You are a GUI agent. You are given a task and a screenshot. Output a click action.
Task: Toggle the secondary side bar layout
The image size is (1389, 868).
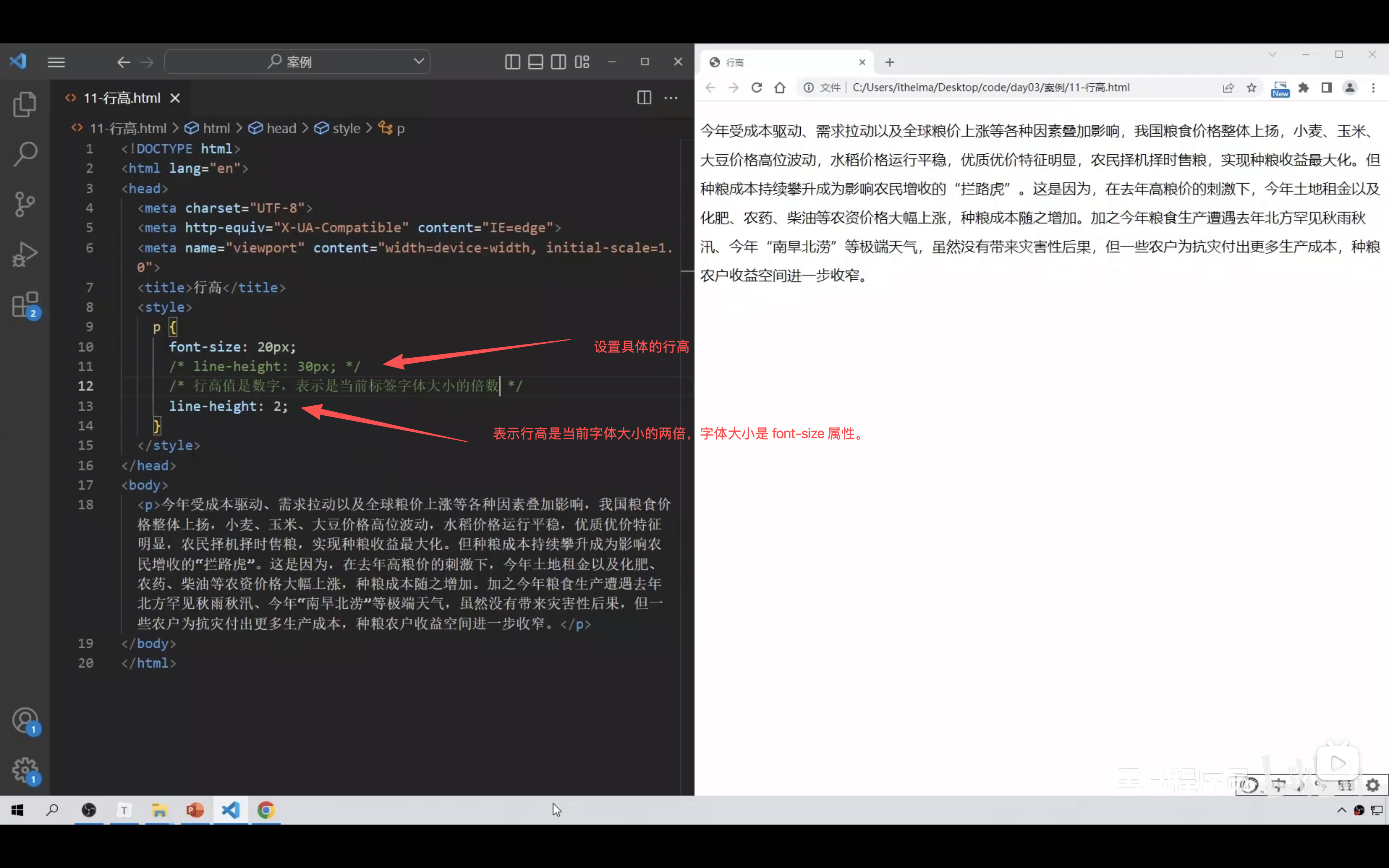[558, 62]
